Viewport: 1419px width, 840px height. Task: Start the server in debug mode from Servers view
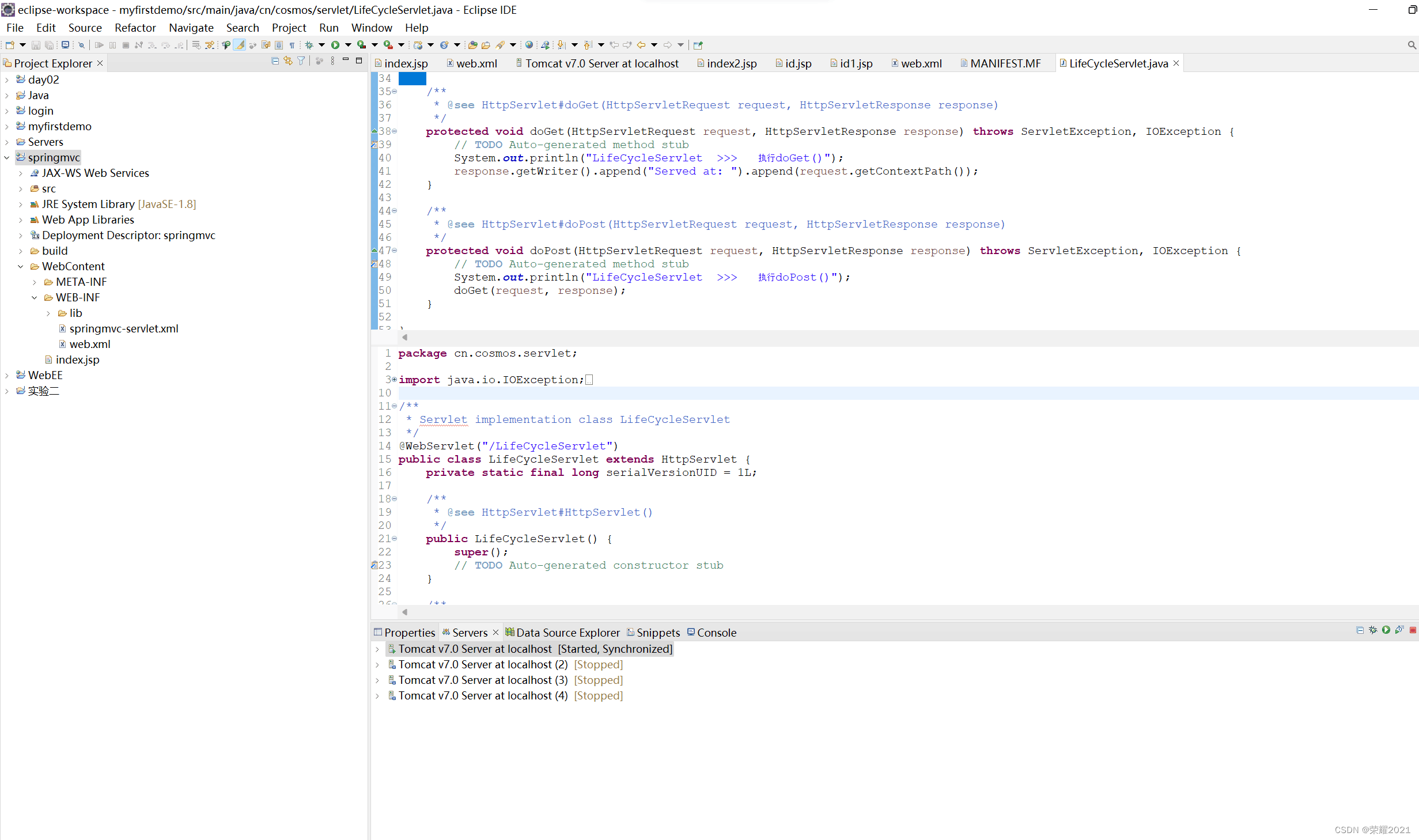(x=1373, y=630)
